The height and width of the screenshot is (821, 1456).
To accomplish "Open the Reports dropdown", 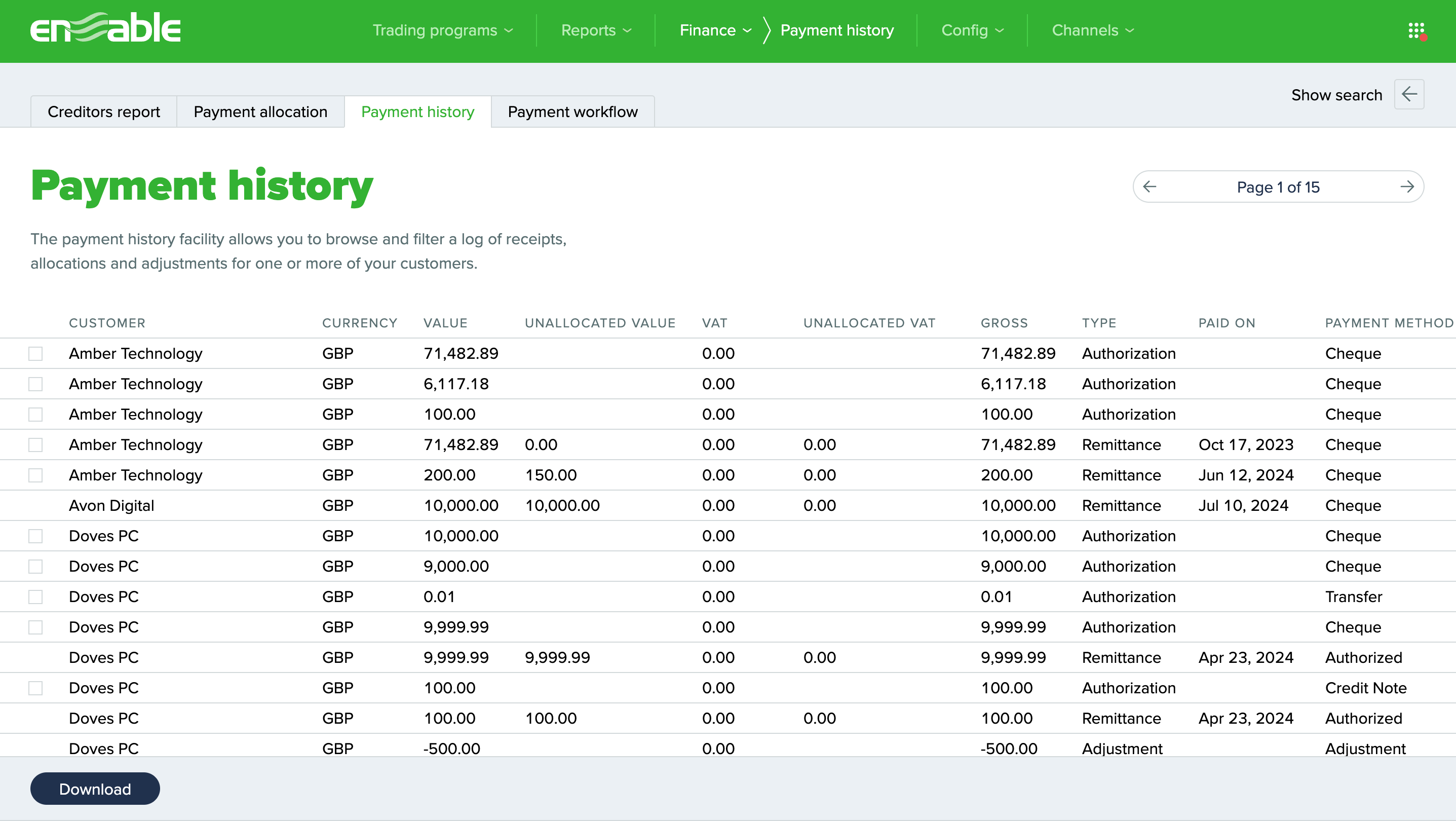I will (596, 30).
